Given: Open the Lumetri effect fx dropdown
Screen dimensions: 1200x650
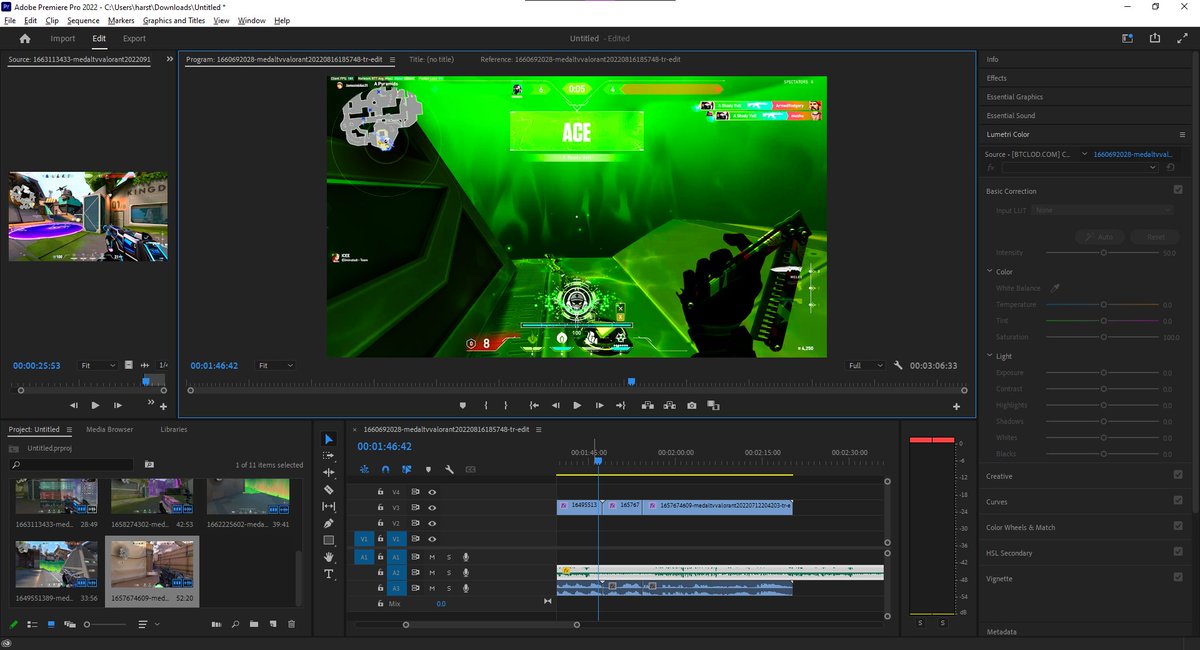Looking at the screenshot, I should pyautogui.click(x=1080, y=168).
